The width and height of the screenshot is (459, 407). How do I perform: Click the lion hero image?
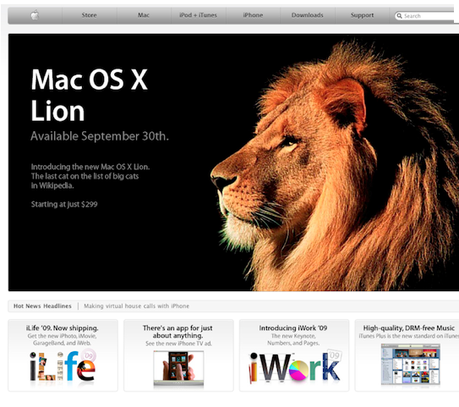[x=335, y=165]
